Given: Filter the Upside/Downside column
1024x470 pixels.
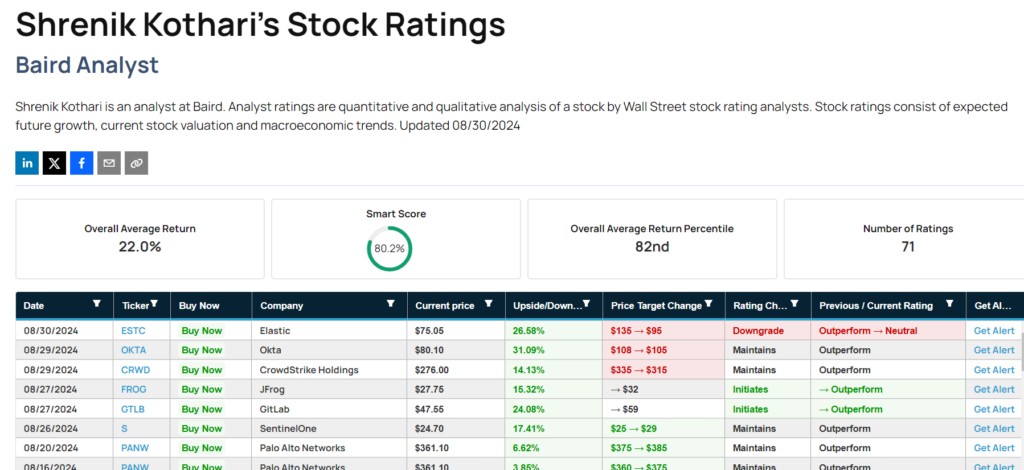Looking at the screenshot, I should 590,304.
